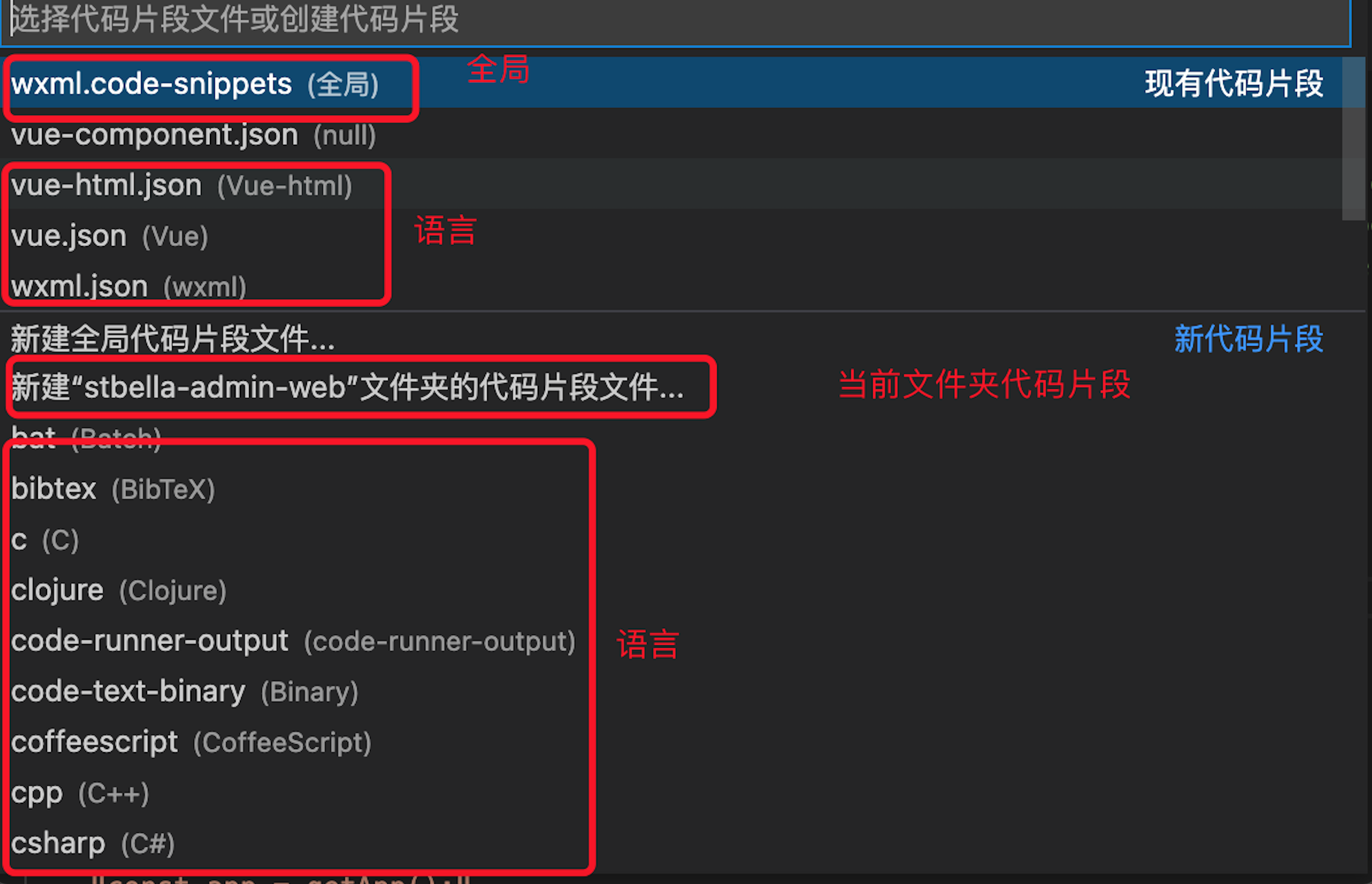
Task: Open vue-component.json snippet file
Action: click(x=671, y=134)
